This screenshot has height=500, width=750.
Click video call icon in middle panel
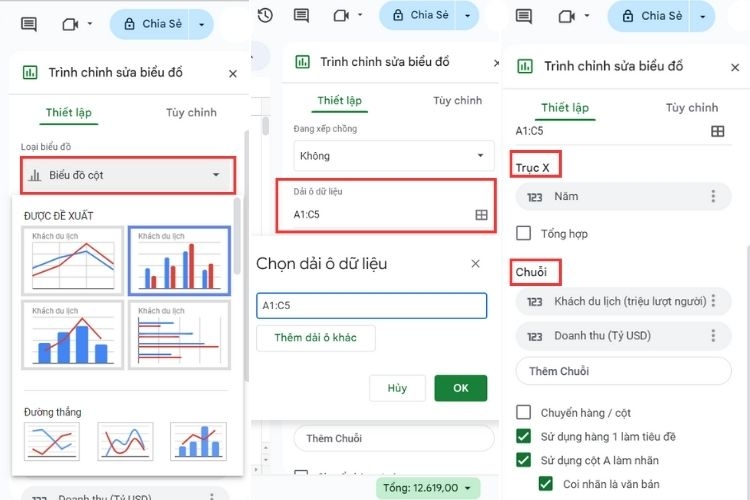click(342, 16)
